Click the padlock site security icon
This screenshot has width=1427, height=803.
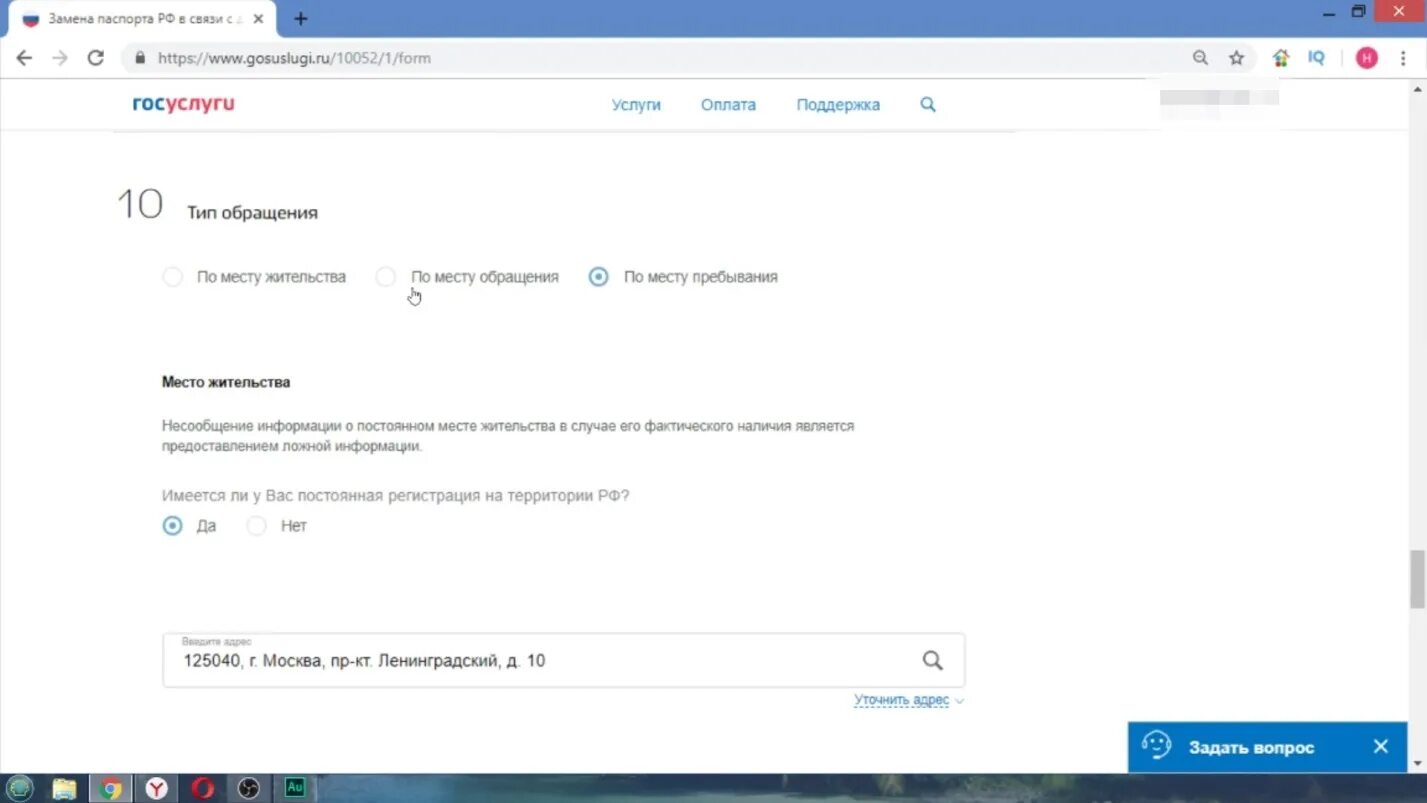(x=140, y=58)
